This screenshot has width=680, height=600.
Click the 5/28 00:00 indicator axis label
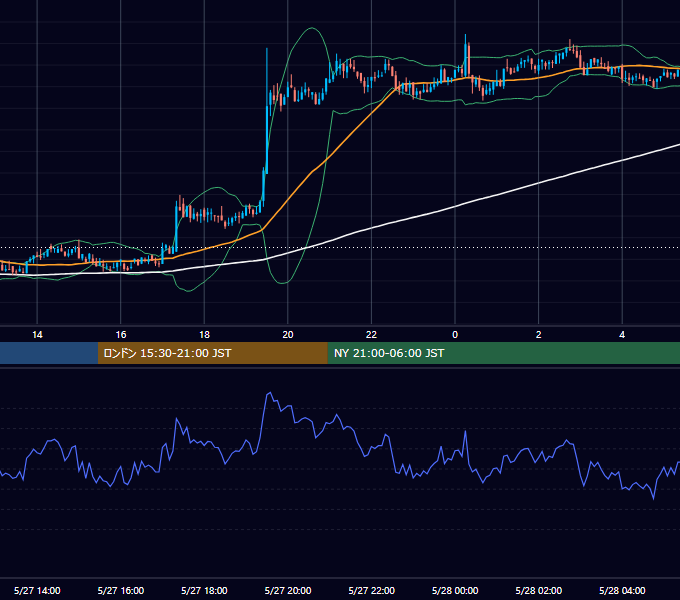point(455,590)
